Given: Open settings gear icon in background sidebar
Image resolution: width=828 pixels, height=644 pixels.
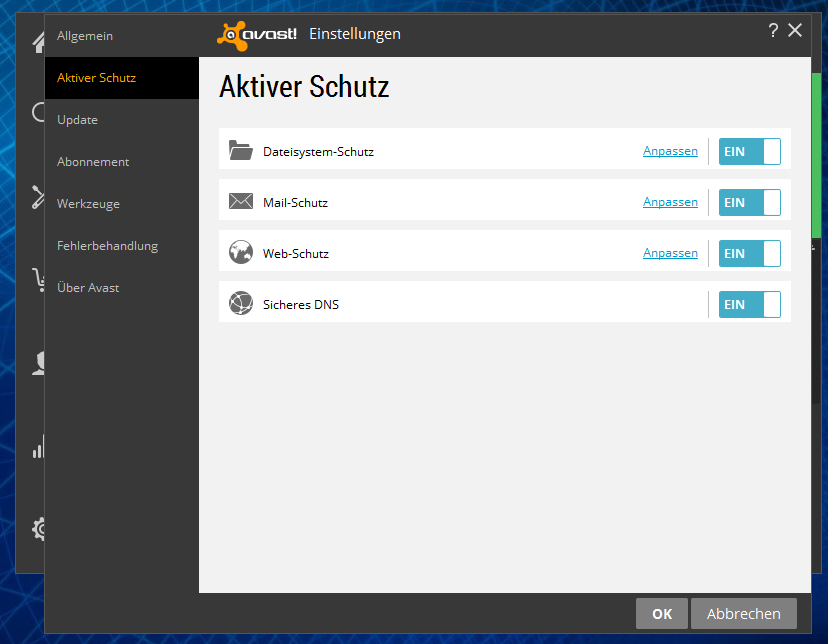Looking at the screenshot, I should pyautogui.click(x=39, y=529).
